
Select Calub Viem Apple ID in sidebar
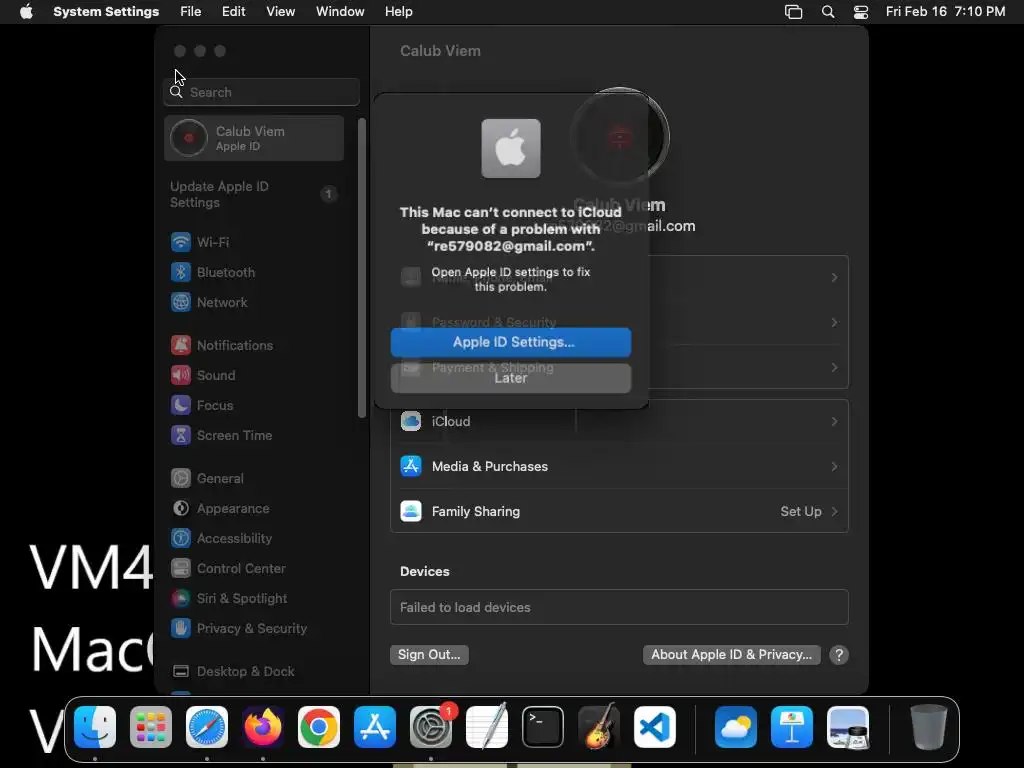click(x=254, y=138)
